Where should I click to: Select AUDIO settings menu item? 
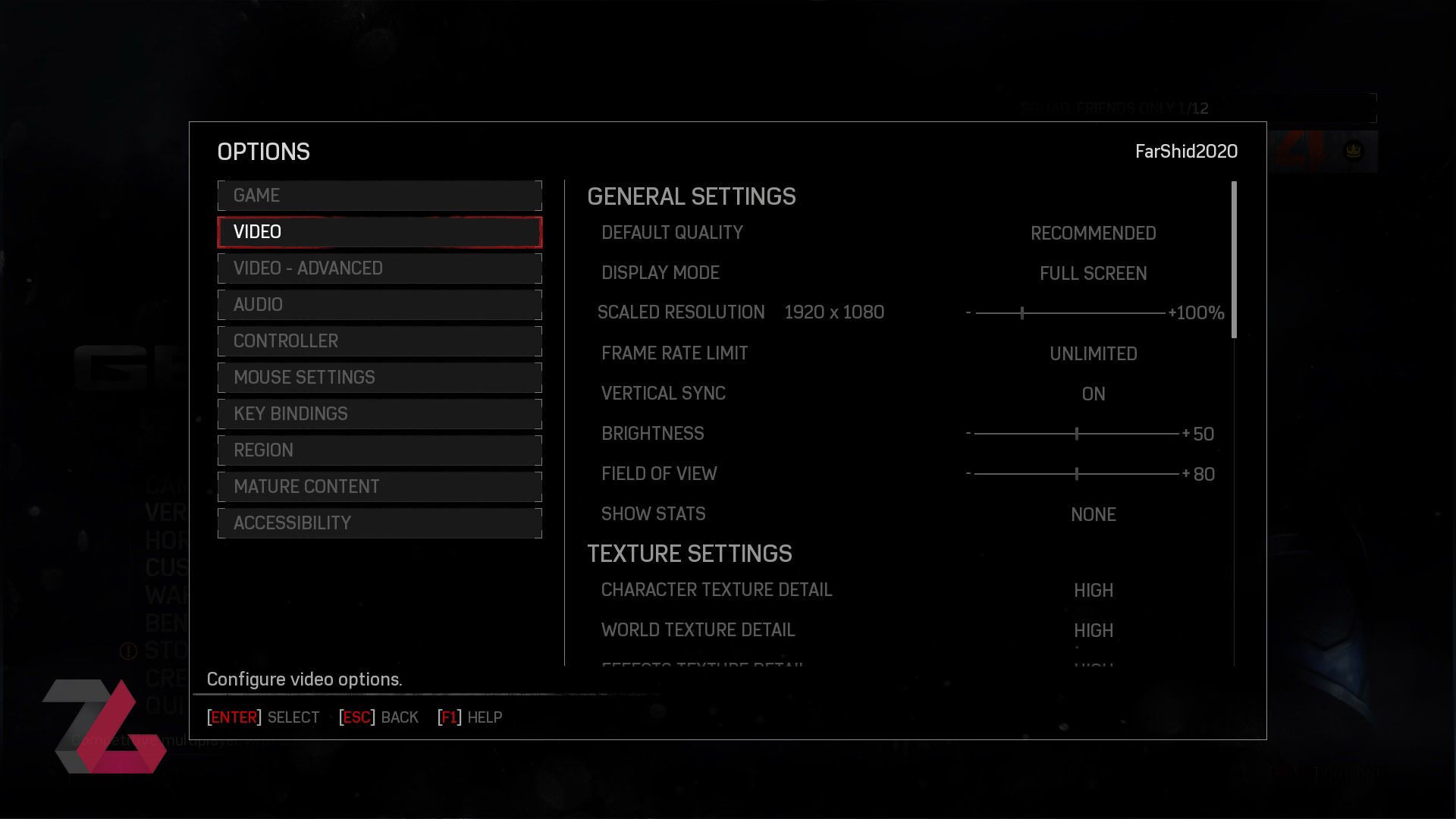380,304
